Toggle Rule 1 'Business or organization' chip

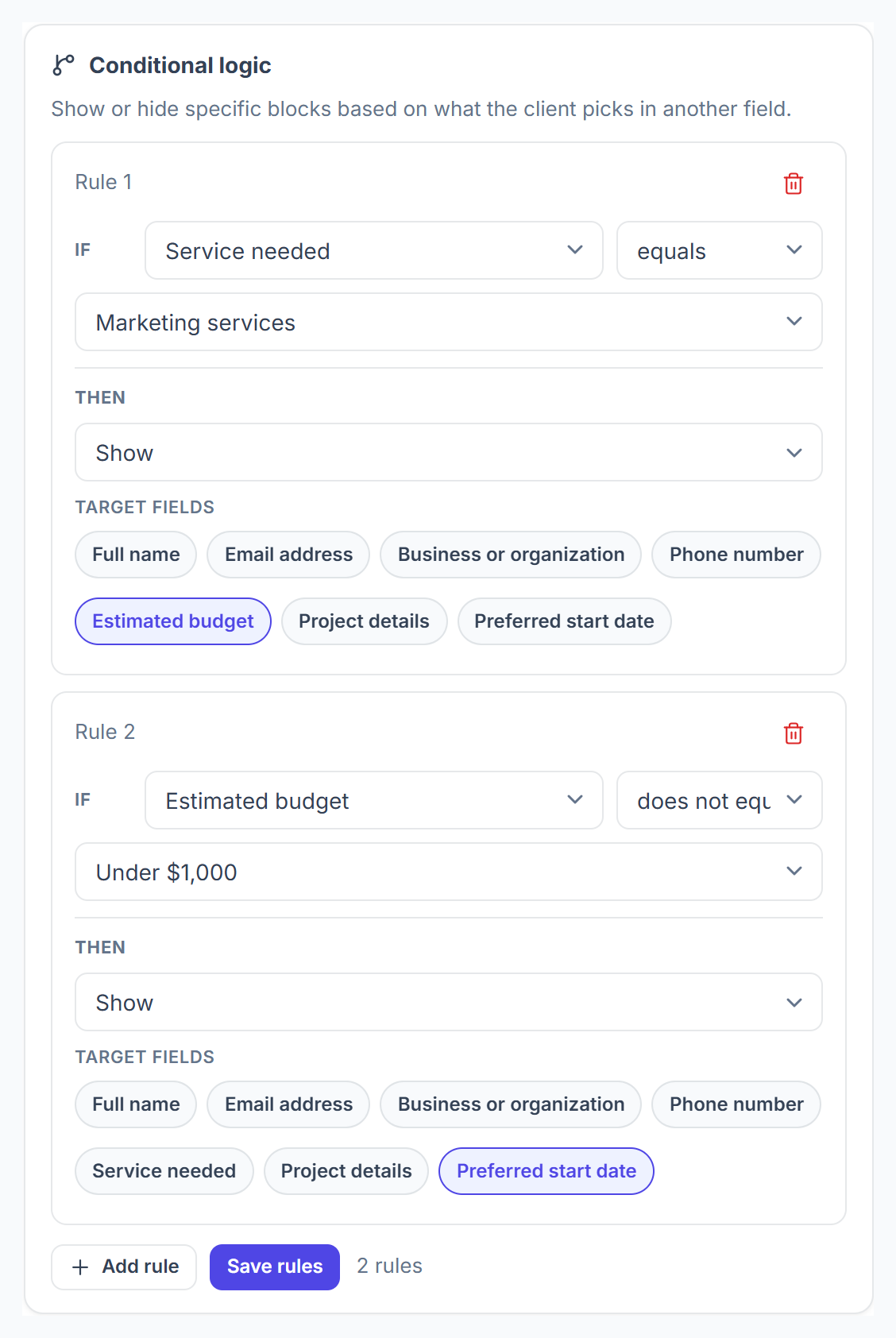coord(511,555)
